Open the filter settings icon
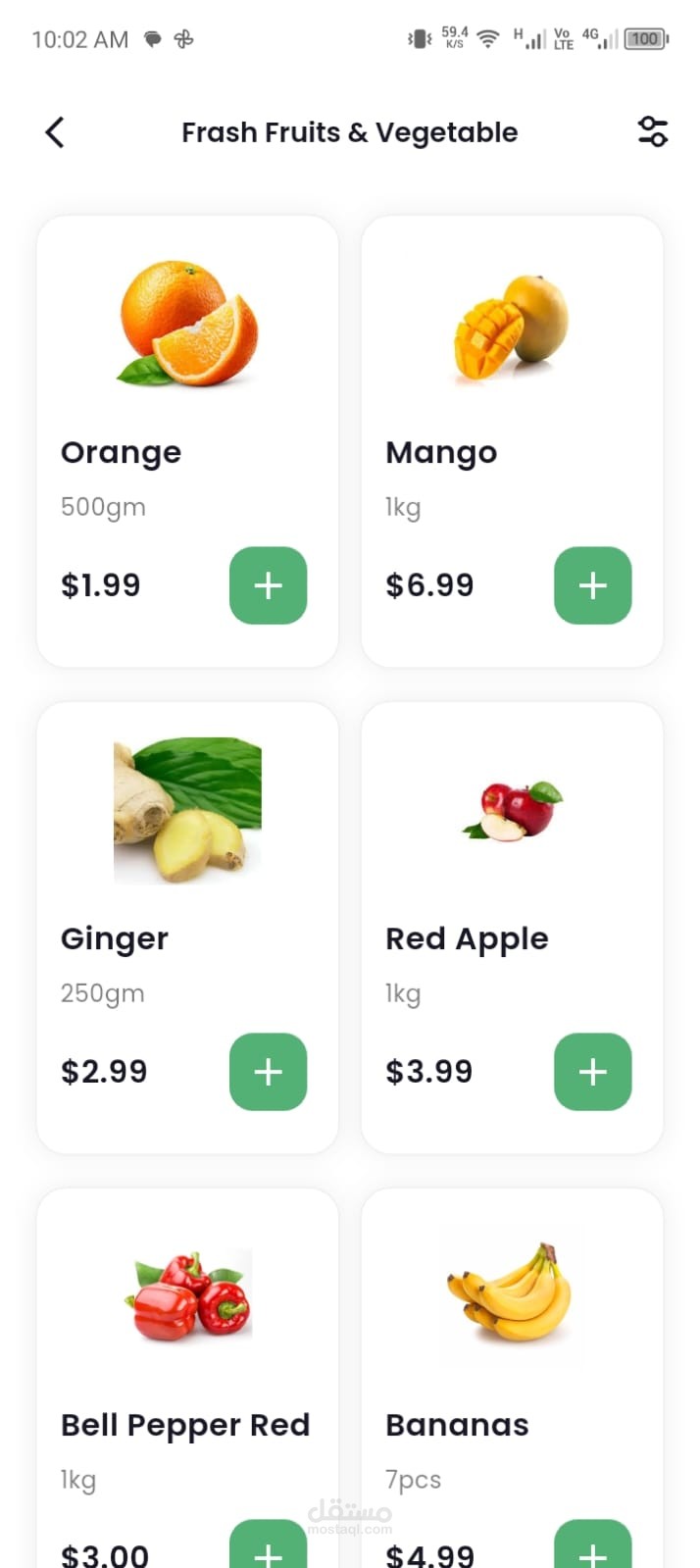700x1568 pixels. tap(652, 131)
